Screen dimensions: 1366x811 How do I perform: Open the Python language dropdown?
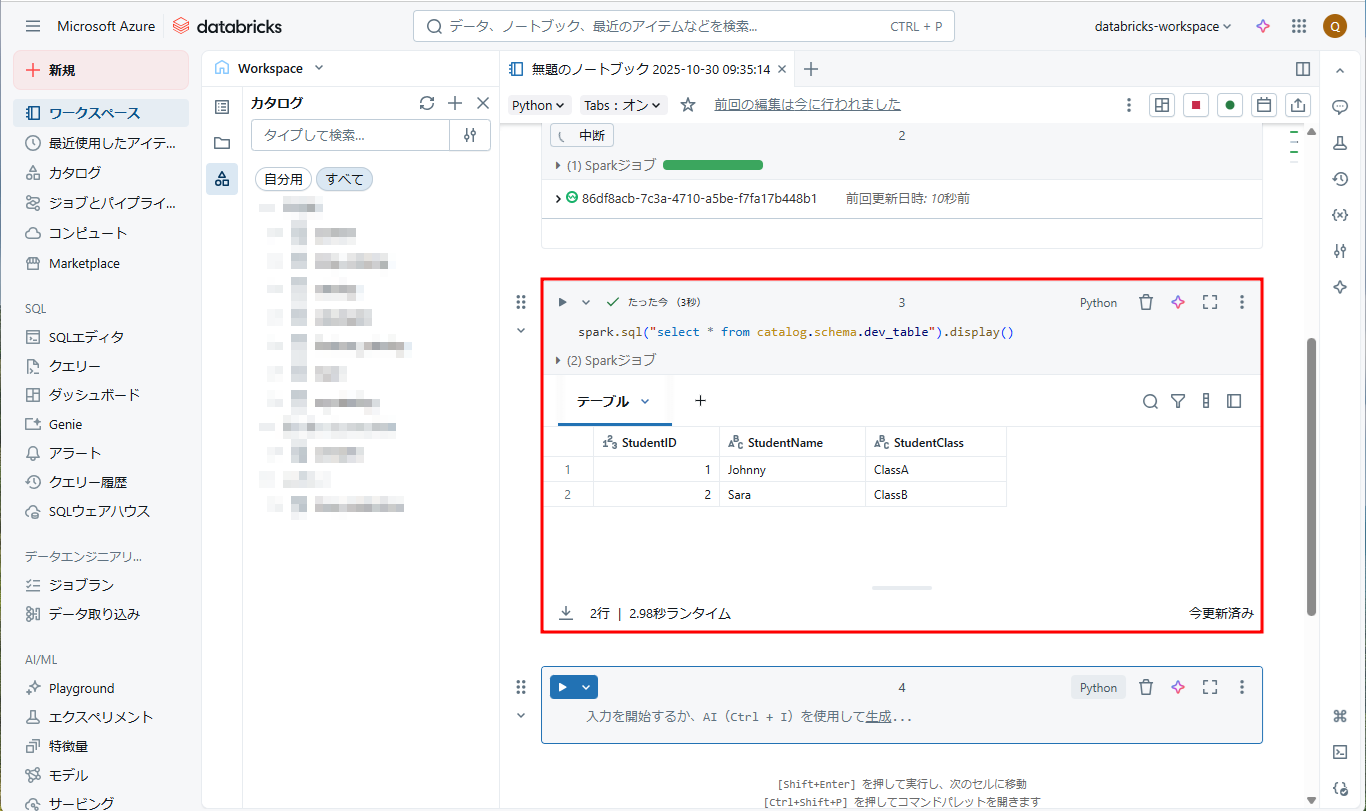tap(539, 105)
